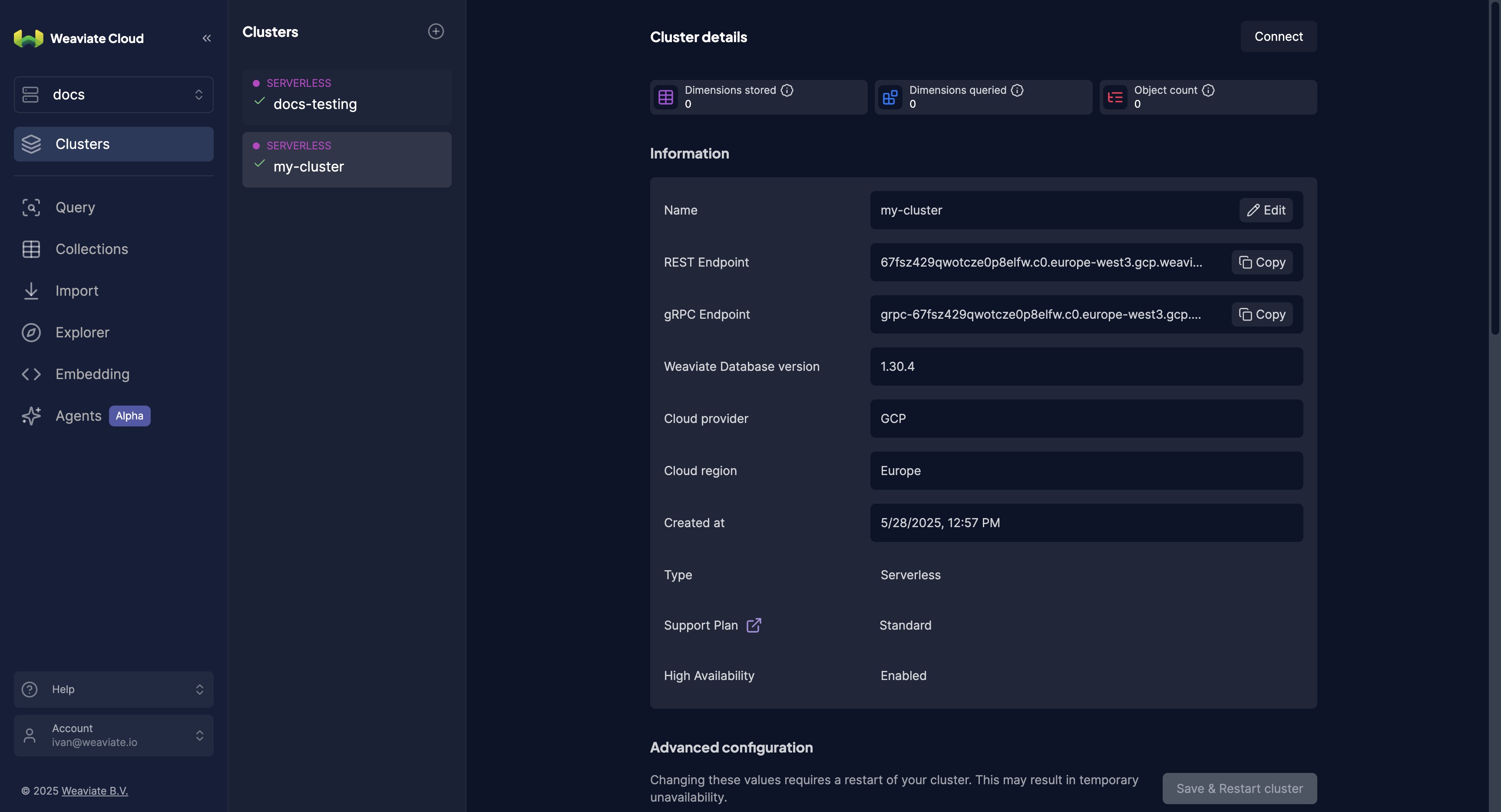Image resolution: width=1501 pixels, height=812 pixels.
Task: Click the Dimensions stored info icon
Action: (x=787, y=90)
